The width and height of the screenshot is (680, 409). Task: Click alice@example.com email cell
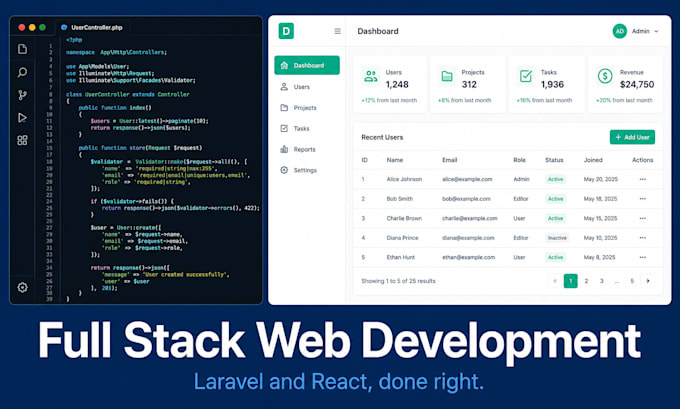(467, 179)
